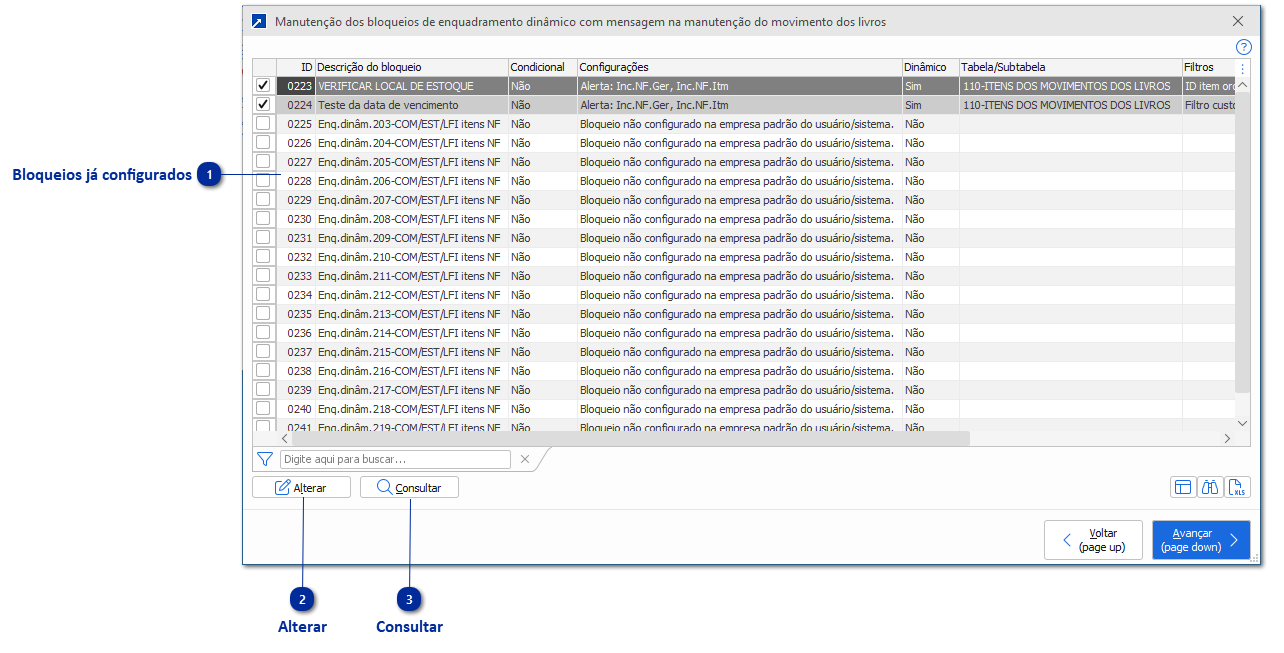Select 'Teste da data de vencimento' row
Viewport: 1284px width, 653px height.
pos(744,105)
